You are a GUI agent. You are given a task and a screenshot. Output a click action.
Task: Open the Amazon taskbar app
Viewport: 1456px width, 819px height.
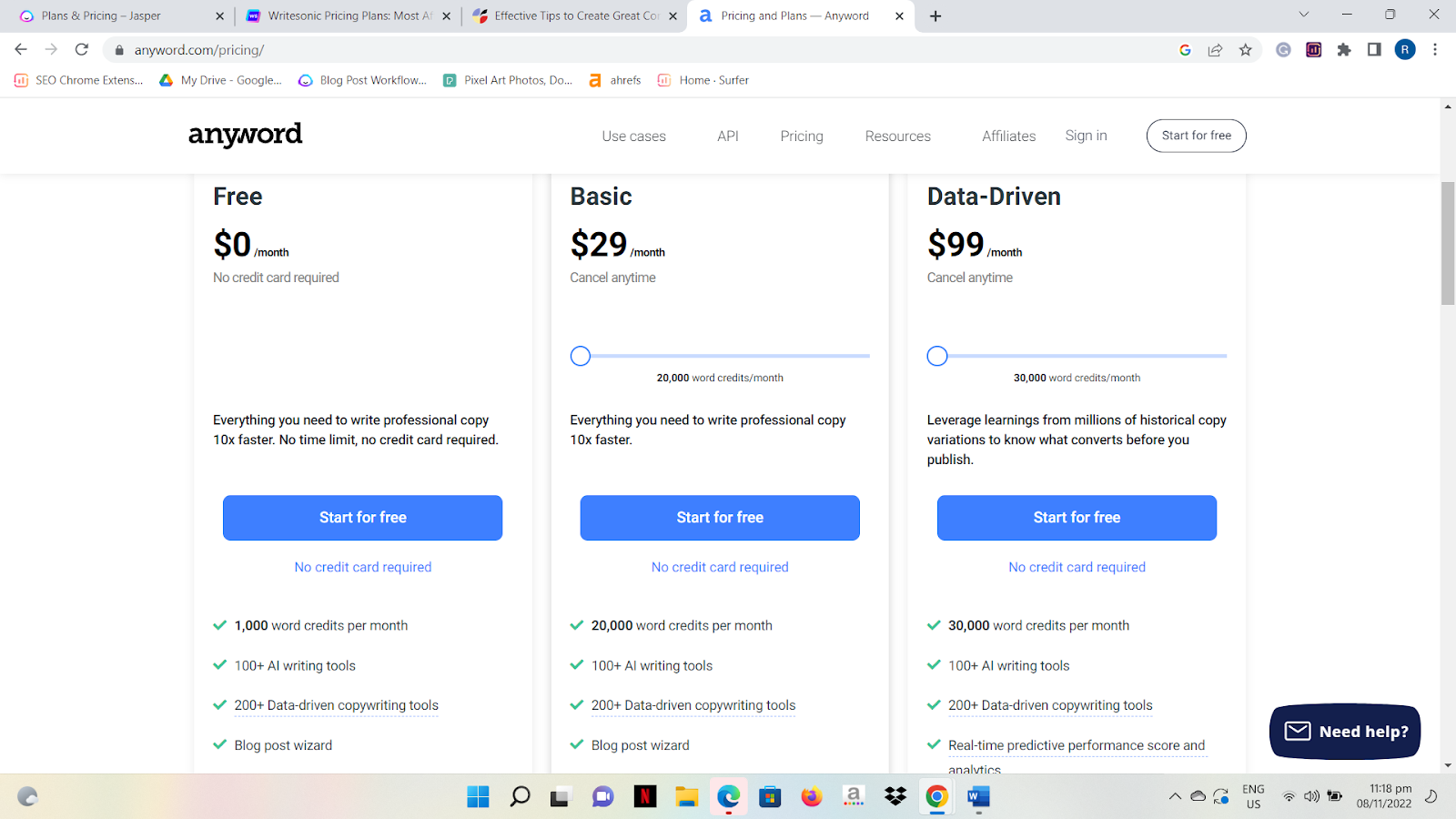854,797
